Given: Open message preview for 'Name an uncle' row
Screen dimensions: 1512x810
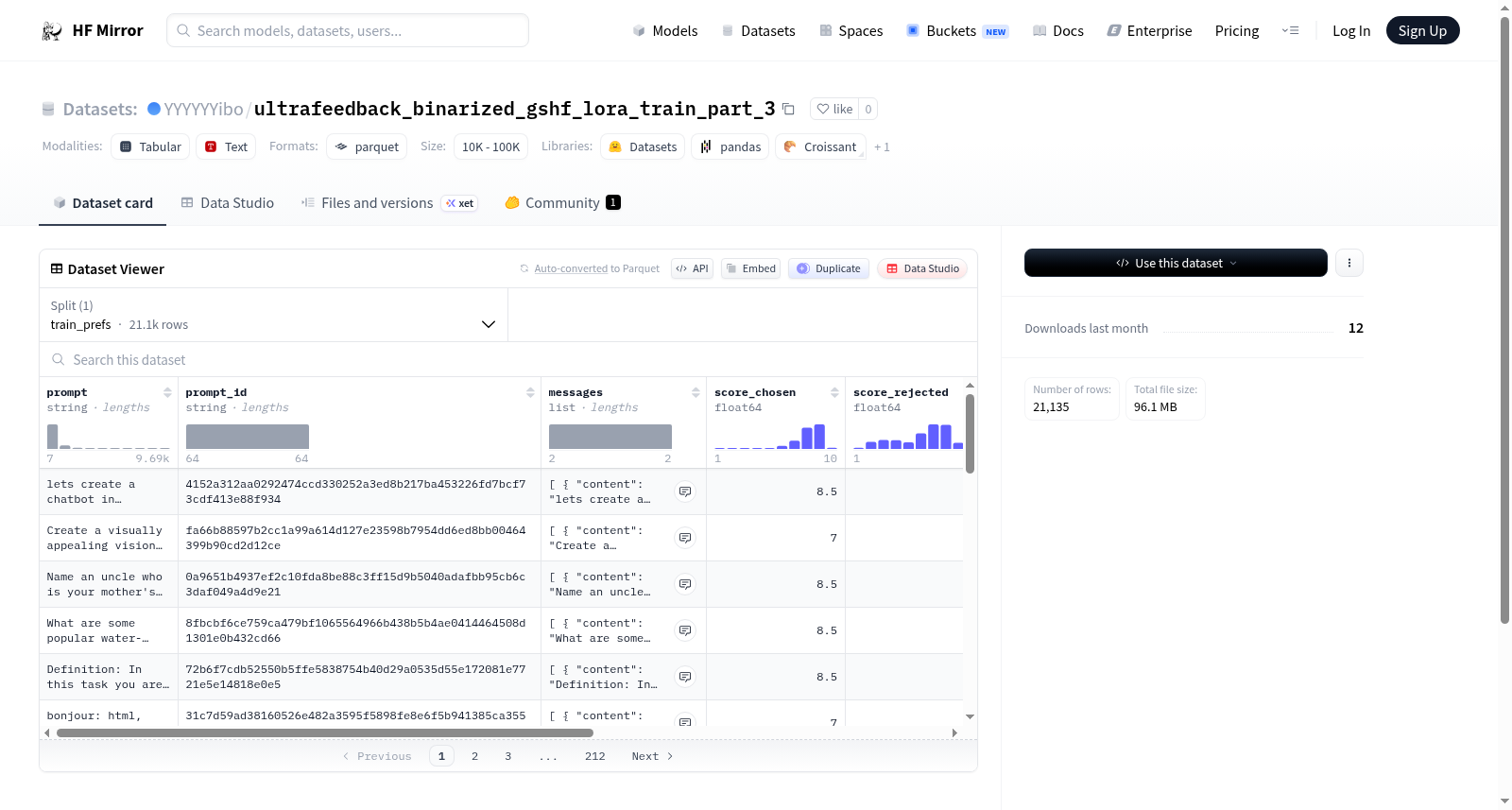Looking at the screenshot, I should click(x=685, y=584).
